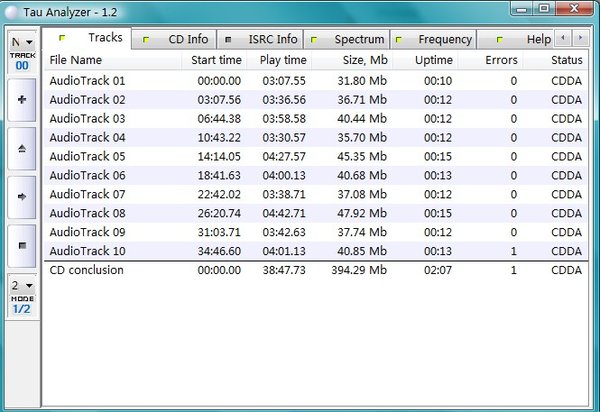Screen dimensions: 600x412
Task: Click the eject disc button
Action: (x=22, y=148)
